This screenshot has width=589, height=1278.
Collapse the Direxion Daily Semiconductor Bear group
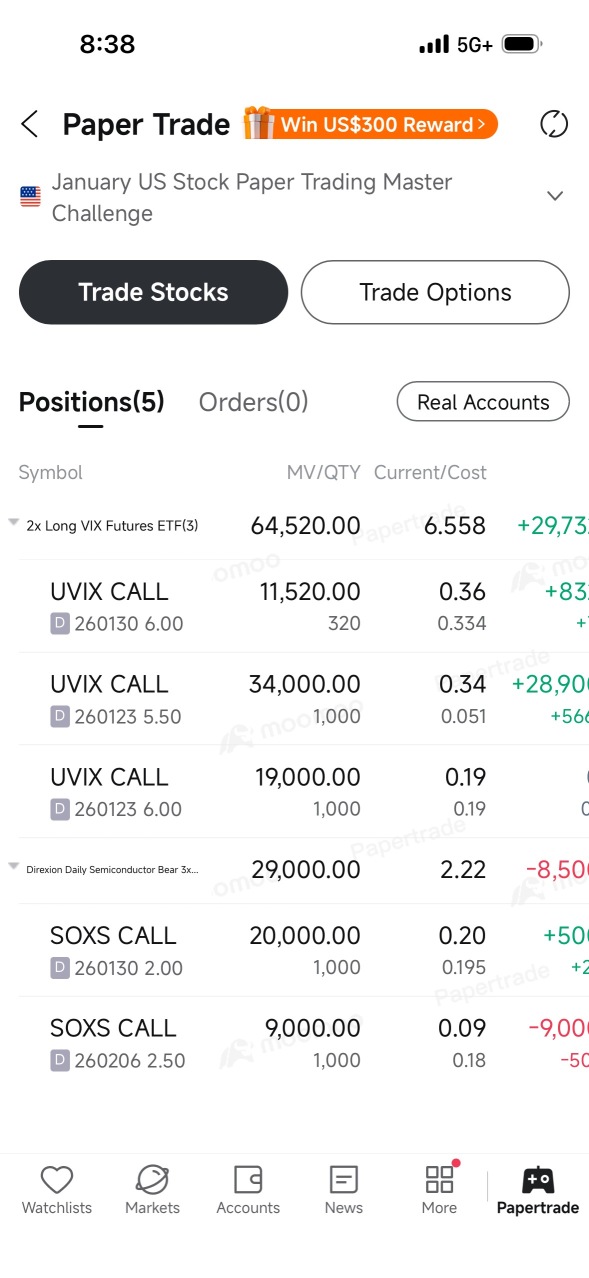click(x=14, y=867)
